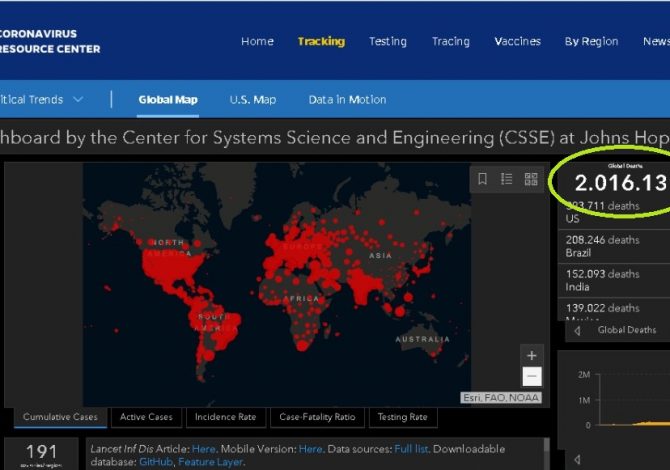The image size is (670, 470).
Task: Select the Brazil 208.246 deaths row
Action: tap(614, 246)
